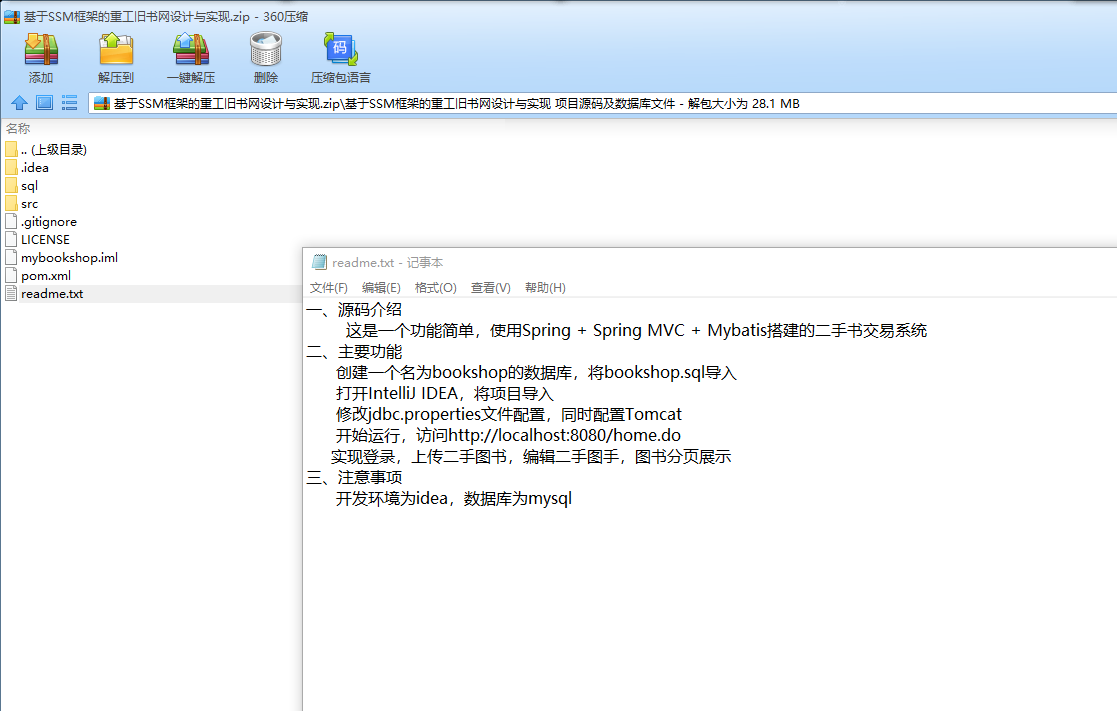Open the 压缩包语言 archive language tool

[341, 50]
